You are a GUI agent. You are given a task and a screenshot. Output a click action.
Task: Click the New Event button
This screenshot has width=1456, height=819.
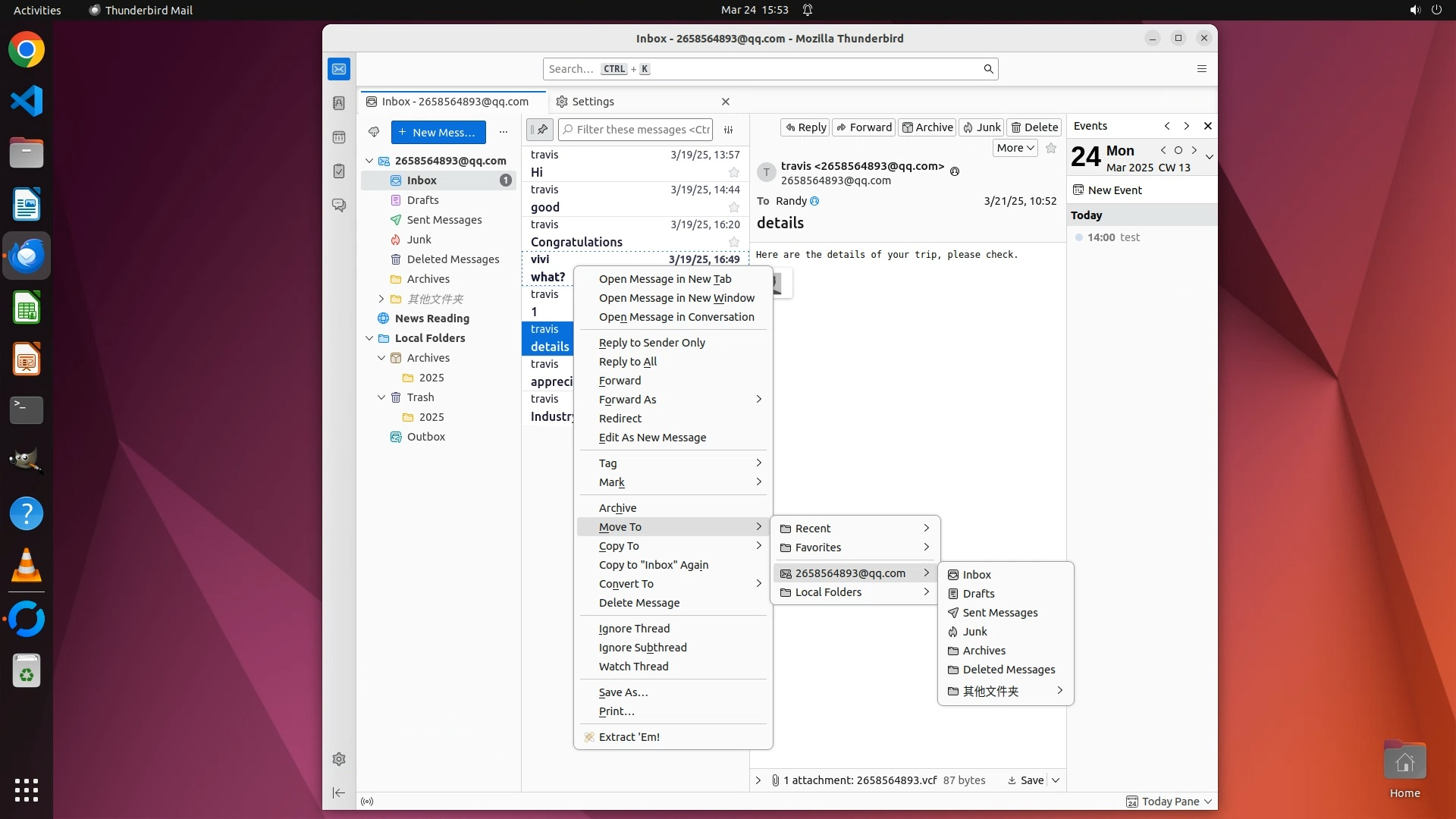[1113, 190]
